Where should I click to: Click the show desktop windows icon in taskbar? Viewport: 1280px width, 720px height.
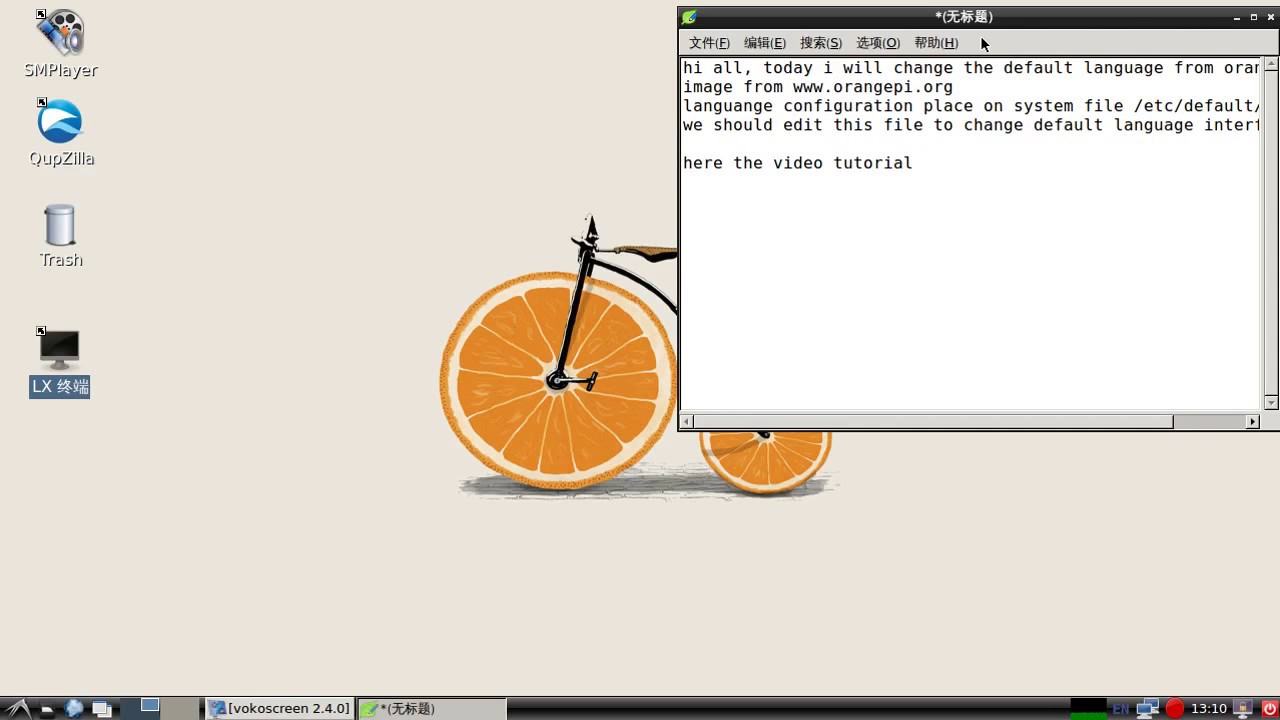[x=102, y=709]
